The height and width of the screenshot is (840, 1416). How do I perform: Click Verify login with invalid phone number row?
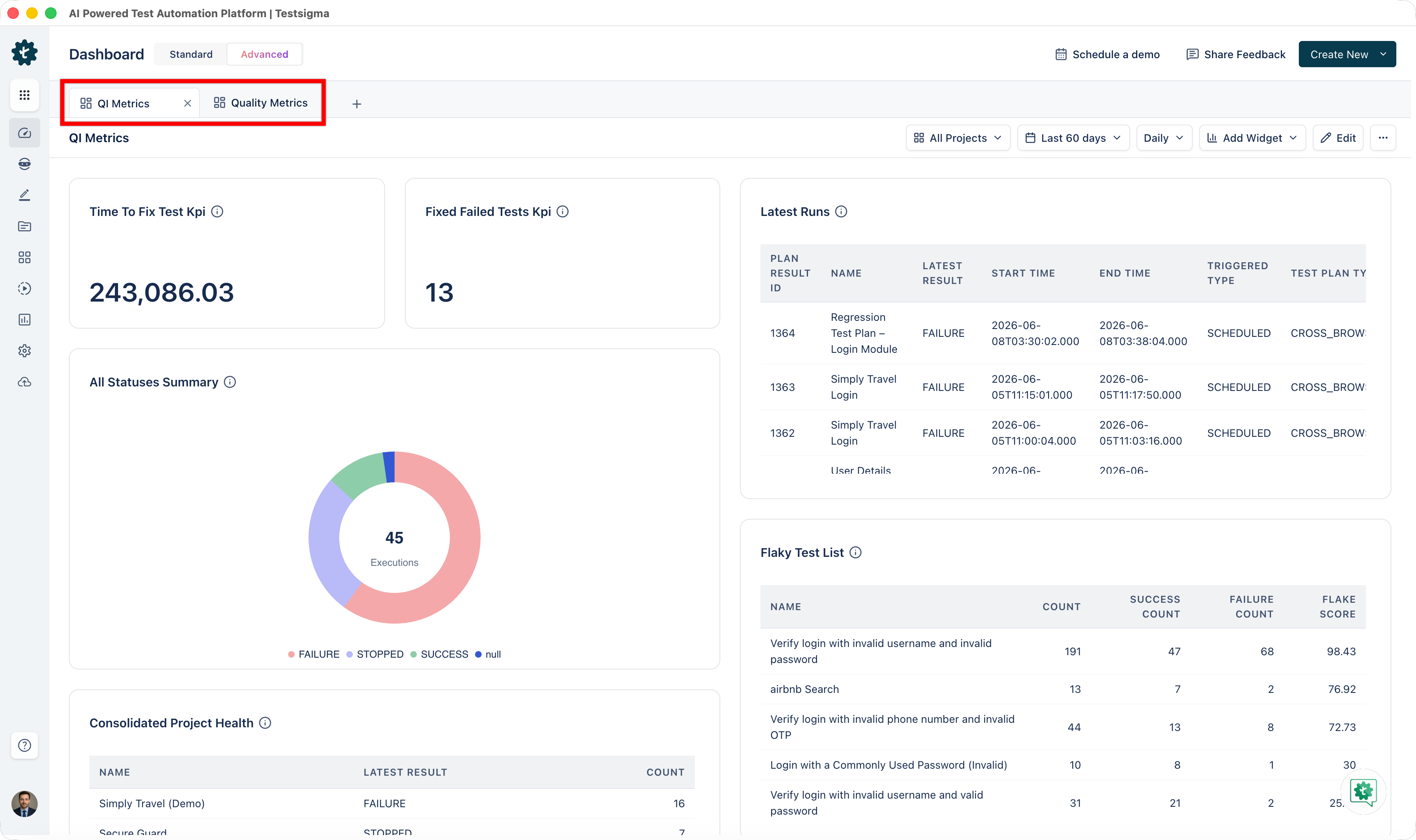click(1063, 727)
